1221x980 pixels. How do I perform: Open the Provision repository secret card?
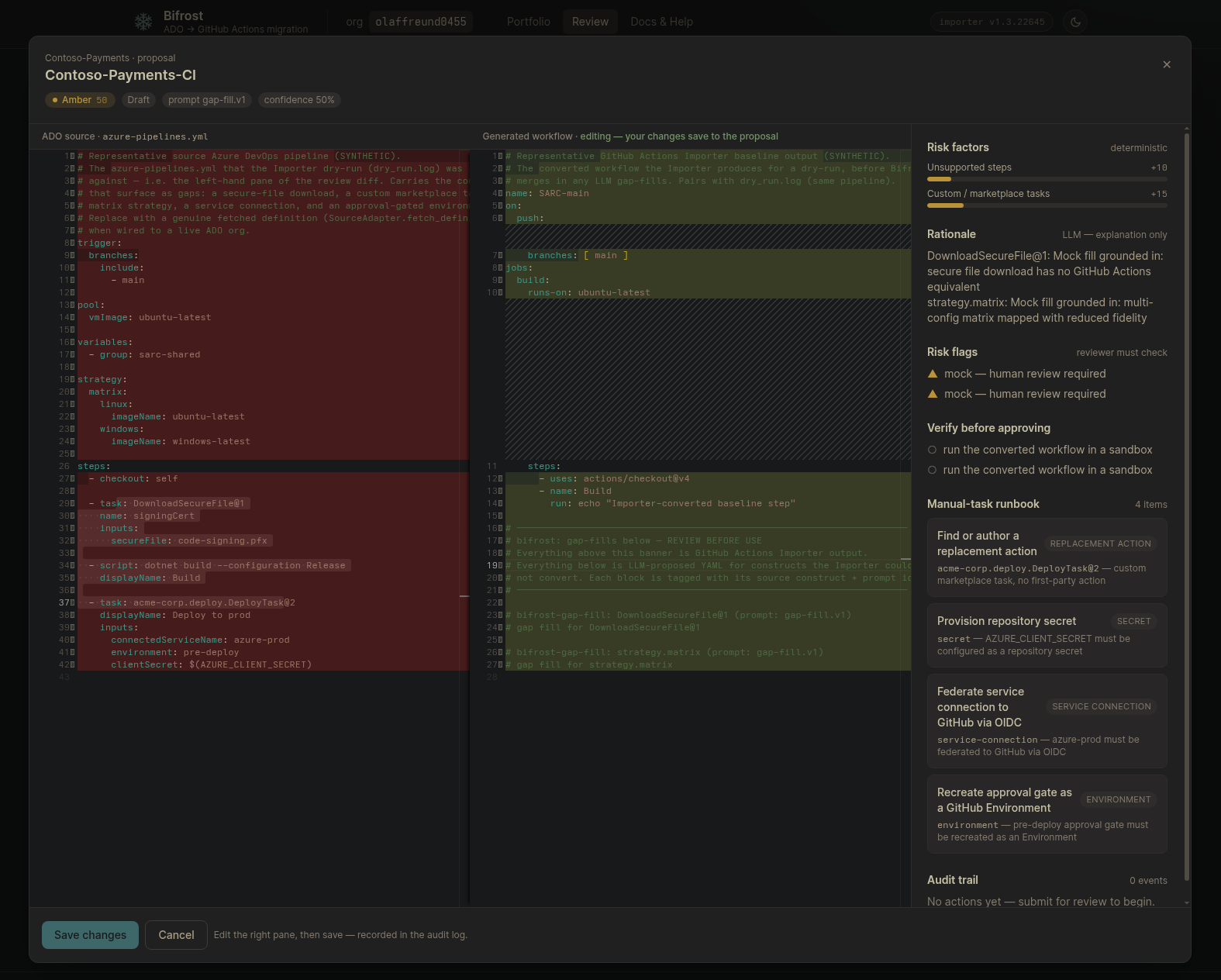pos(1047,635)
